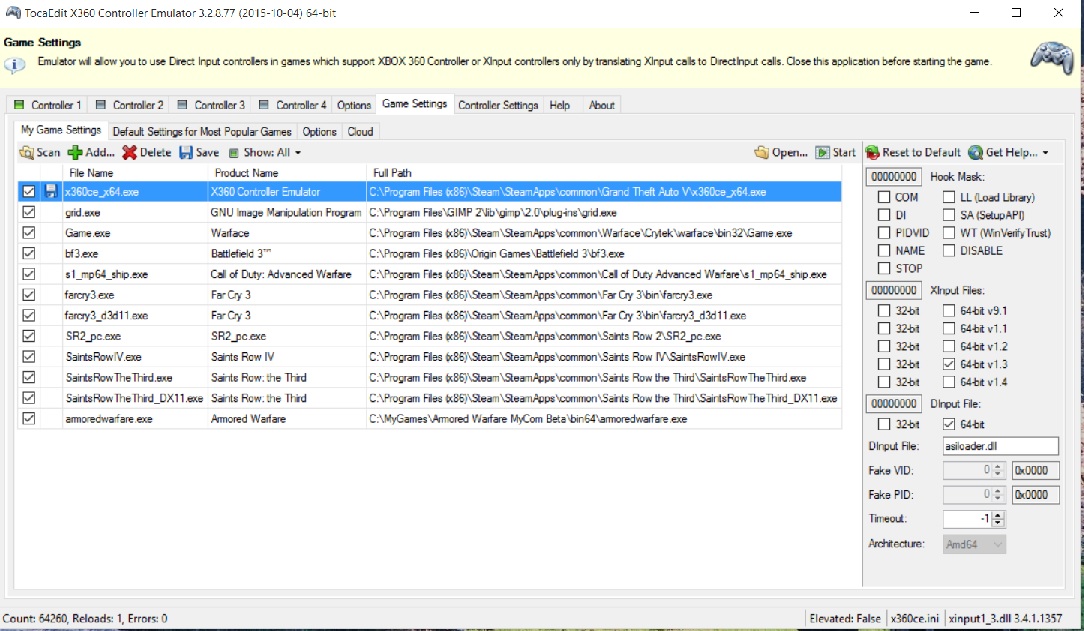Viewport: 1084px width, 631px height.
Task: Select the Warface Game.exe row
Action: (x=429, y=233)
